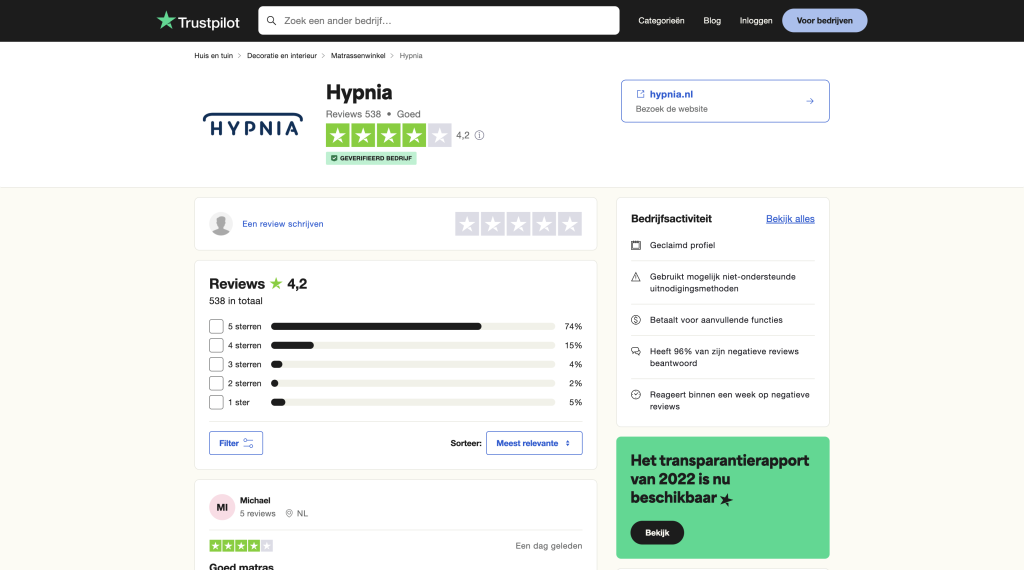Select the third star in the write-review rating

(x=518, y=224)
